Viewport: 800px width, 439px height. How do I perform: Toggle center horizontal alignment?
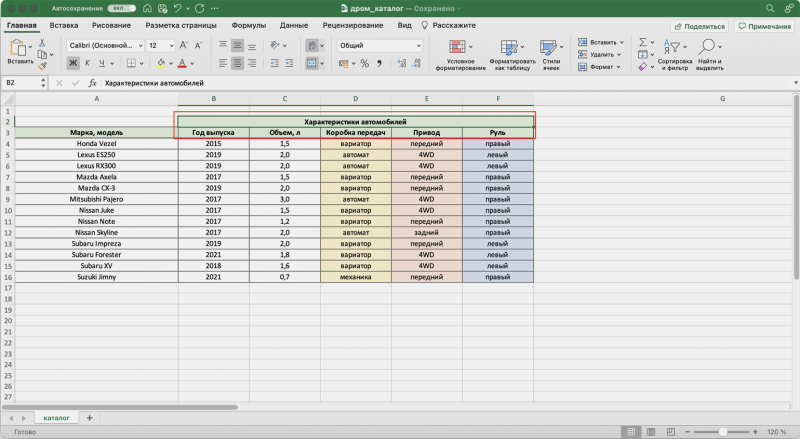[237, 63]
